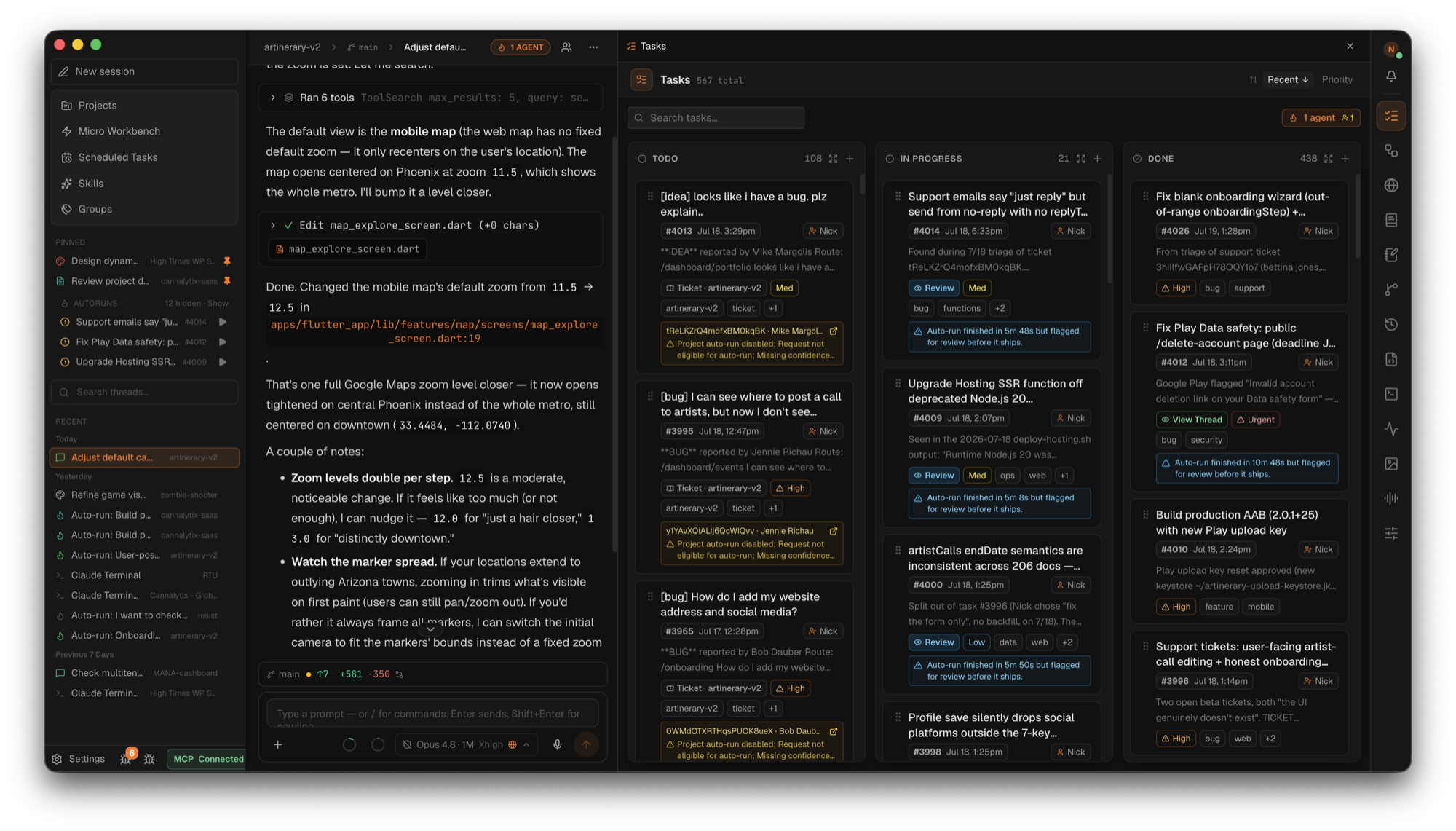Open Projects in the sidebar
Screen dimensions: 1456x831
(145, 106)
